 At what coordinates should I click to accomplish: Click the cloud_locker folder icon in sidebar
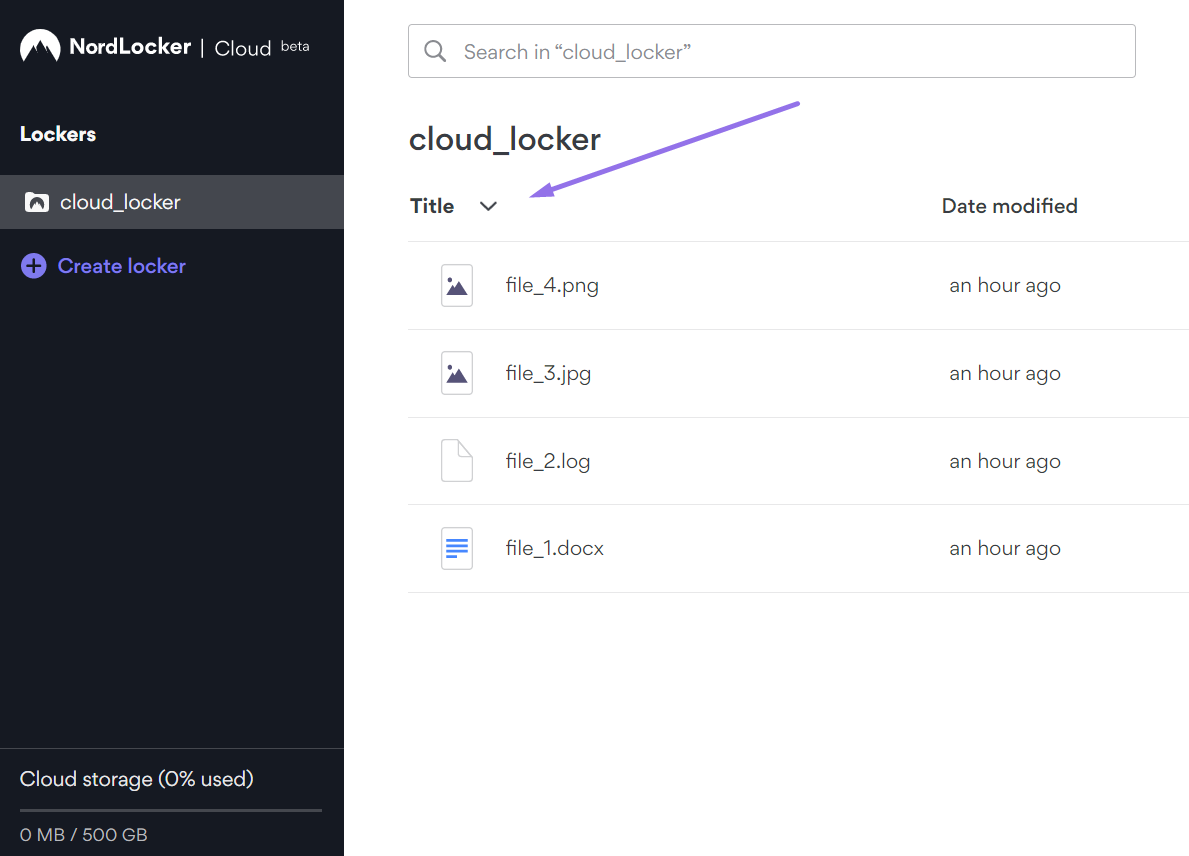point(37,202)
